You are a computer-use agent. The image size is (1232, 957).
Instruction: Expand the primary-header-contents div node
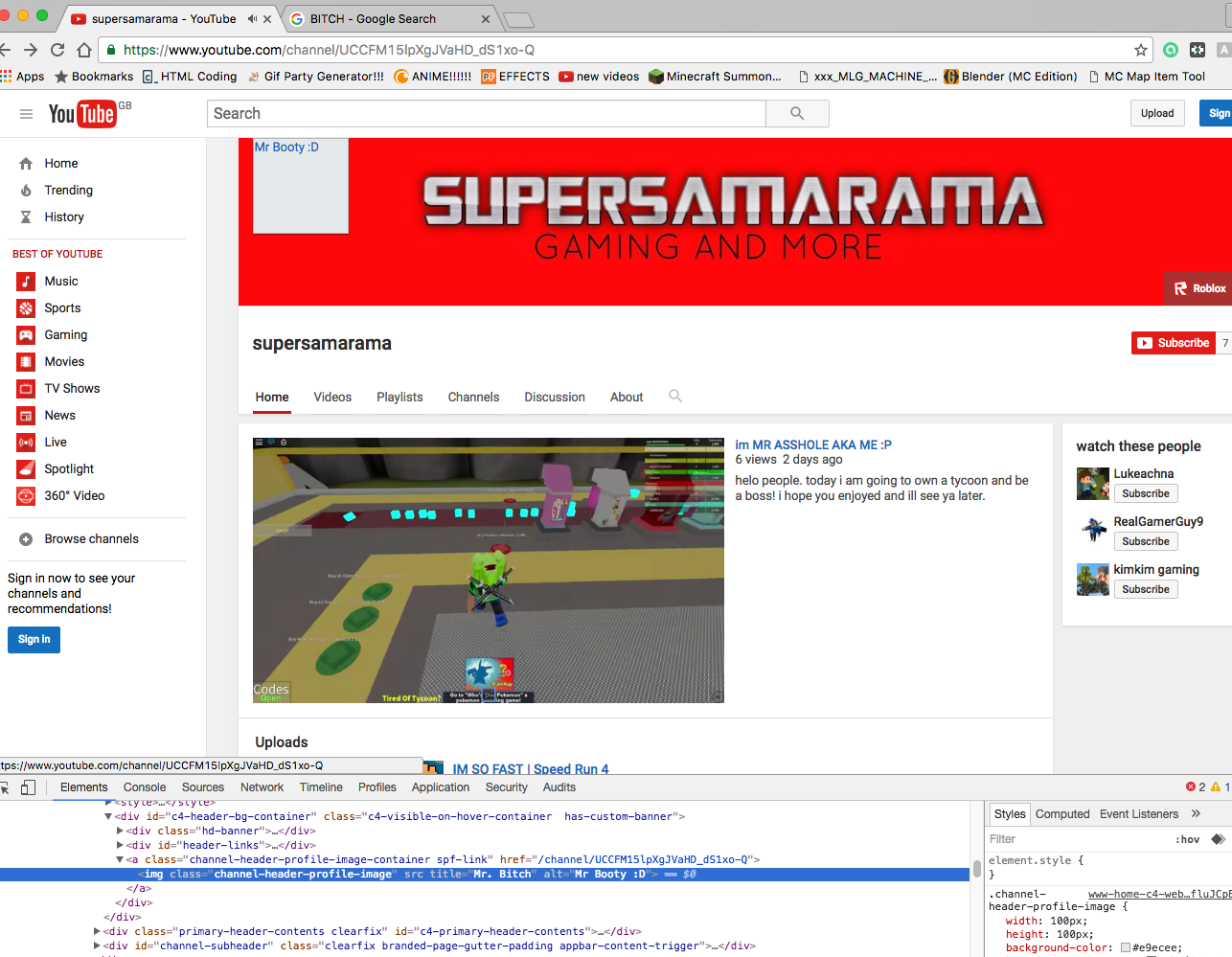(x=97, y=932)
